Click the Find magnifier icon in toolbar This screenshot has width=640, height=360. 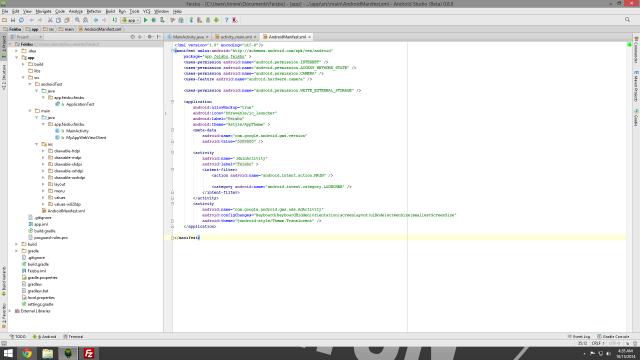point(77,20)
